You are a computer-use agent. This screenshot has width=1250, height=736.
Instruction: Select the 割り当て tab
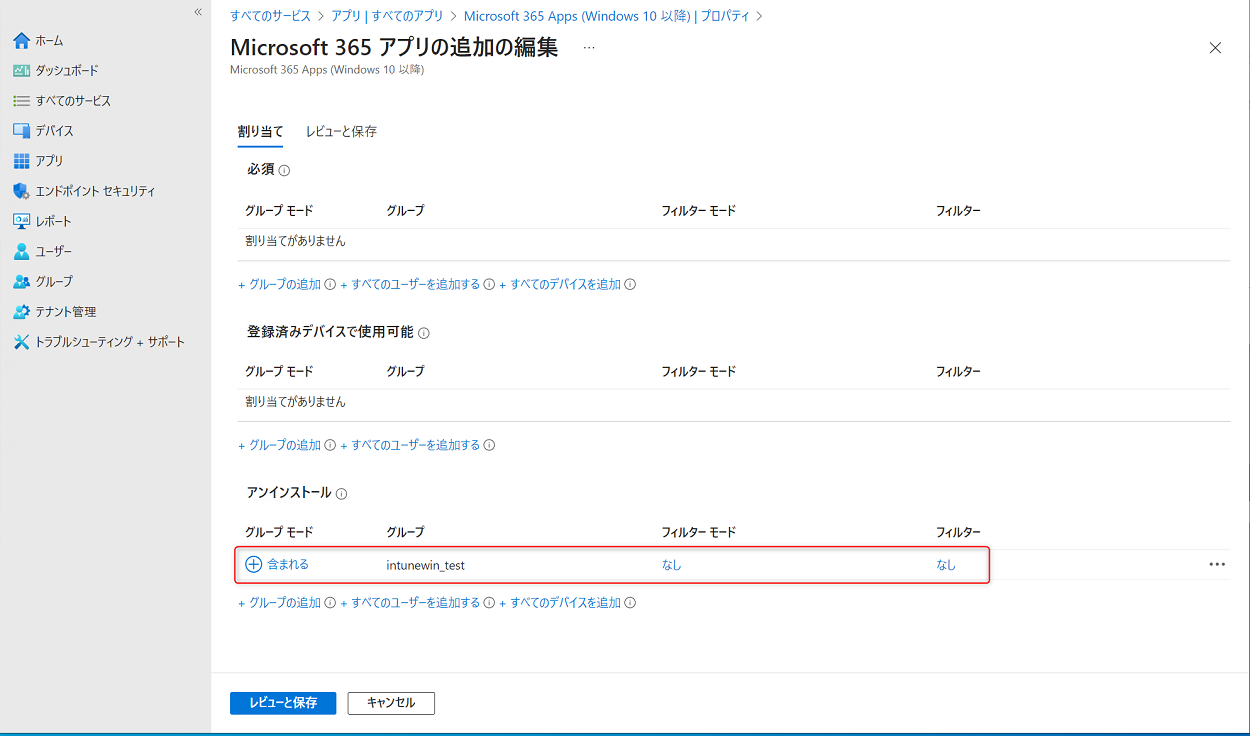point(260,131)
